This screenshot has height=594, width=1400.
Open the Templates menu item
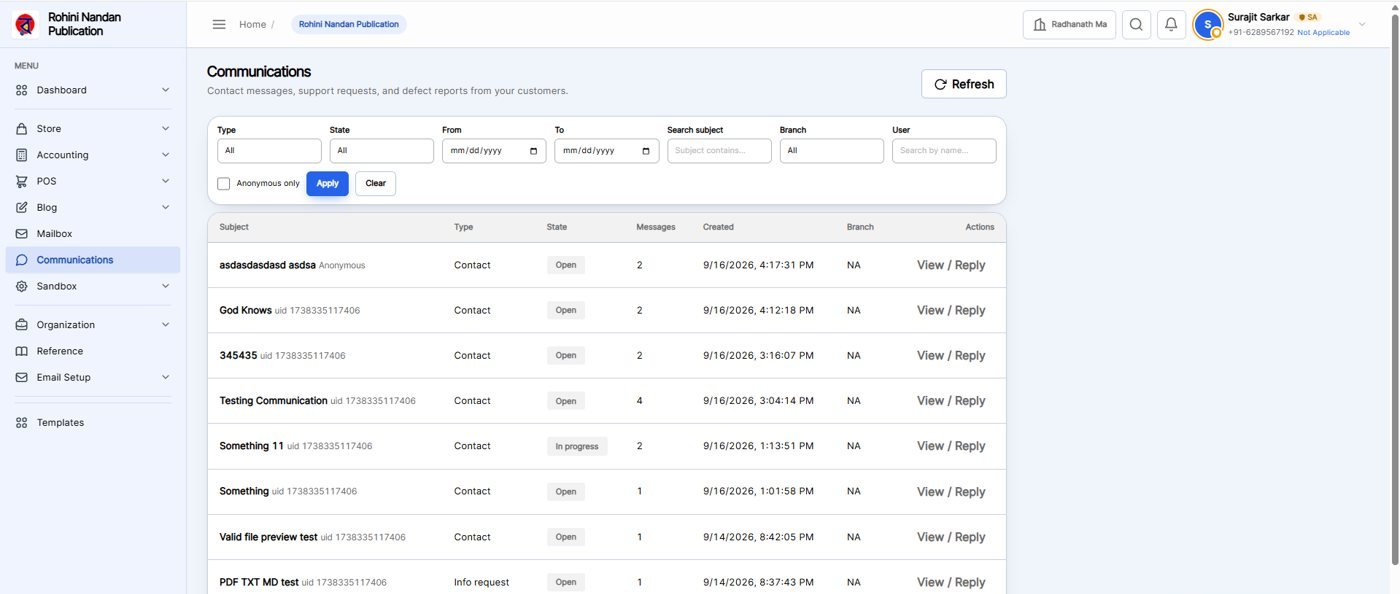[93, 423]
